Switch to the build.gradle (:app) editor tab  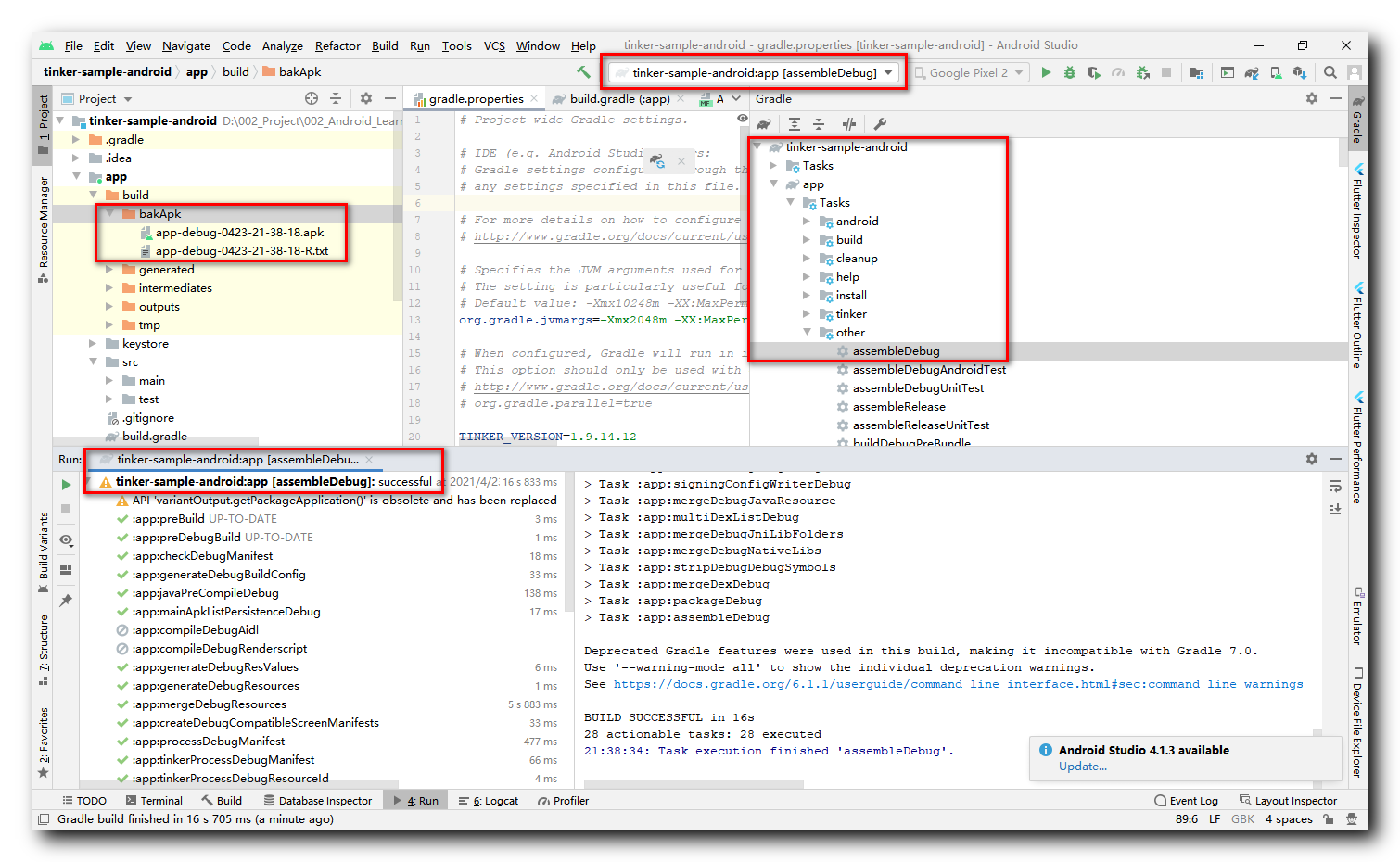pos(620,98)
